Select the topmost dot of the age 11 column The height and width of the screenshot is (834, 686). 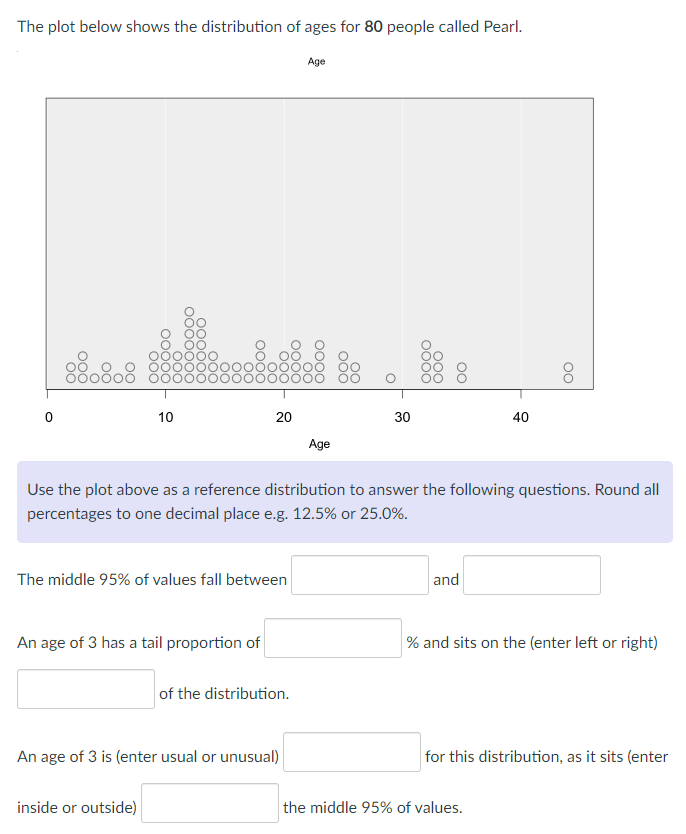click(187, 310)
